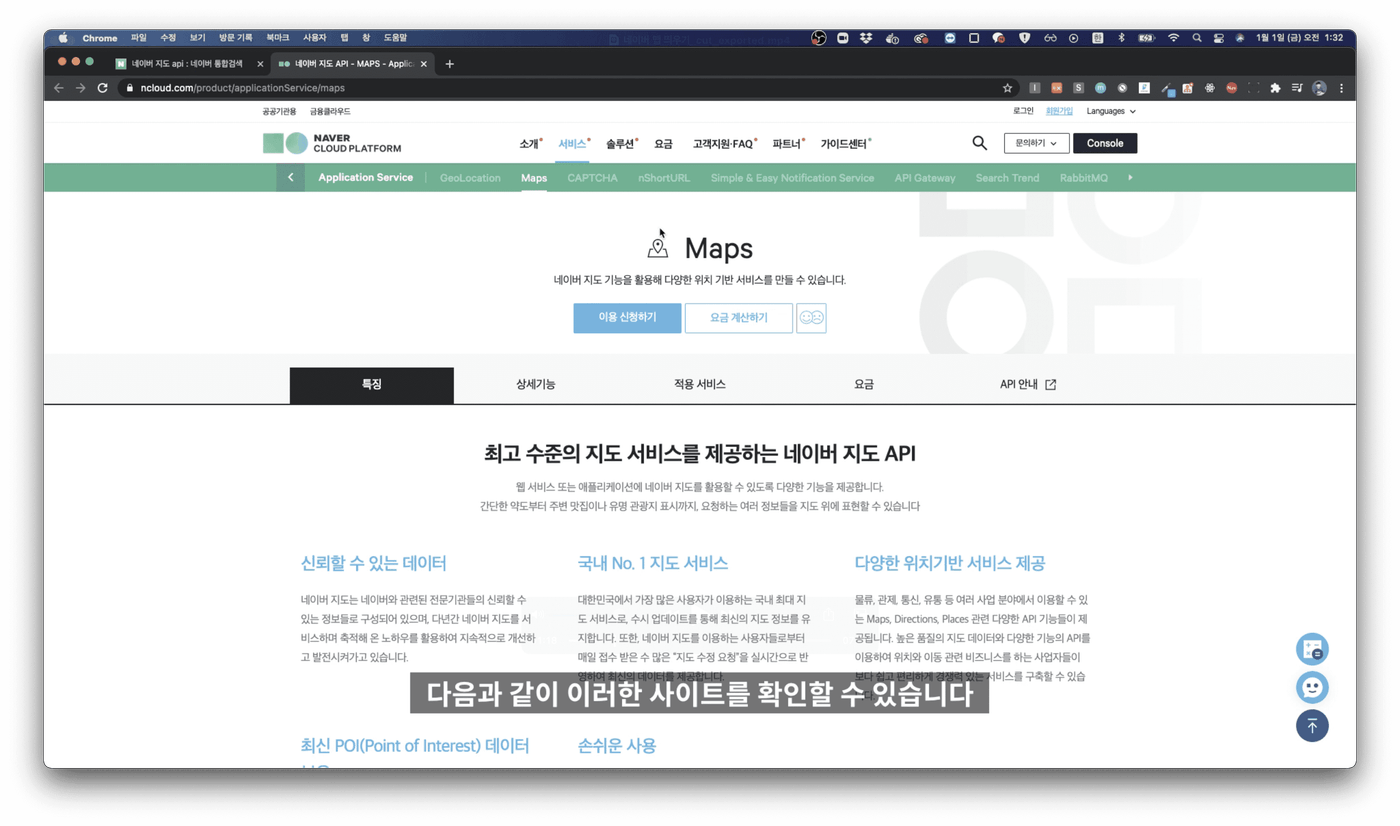Go back with the left chevron in green bar
The image size is (1400, 826).
click(x=291, y=178)
